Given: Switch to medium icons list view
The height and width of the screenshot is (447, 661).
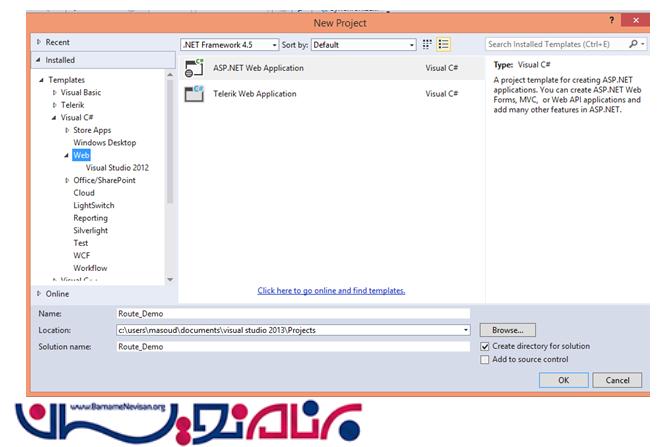Looking at the screenshot, I should click(443, 44).
